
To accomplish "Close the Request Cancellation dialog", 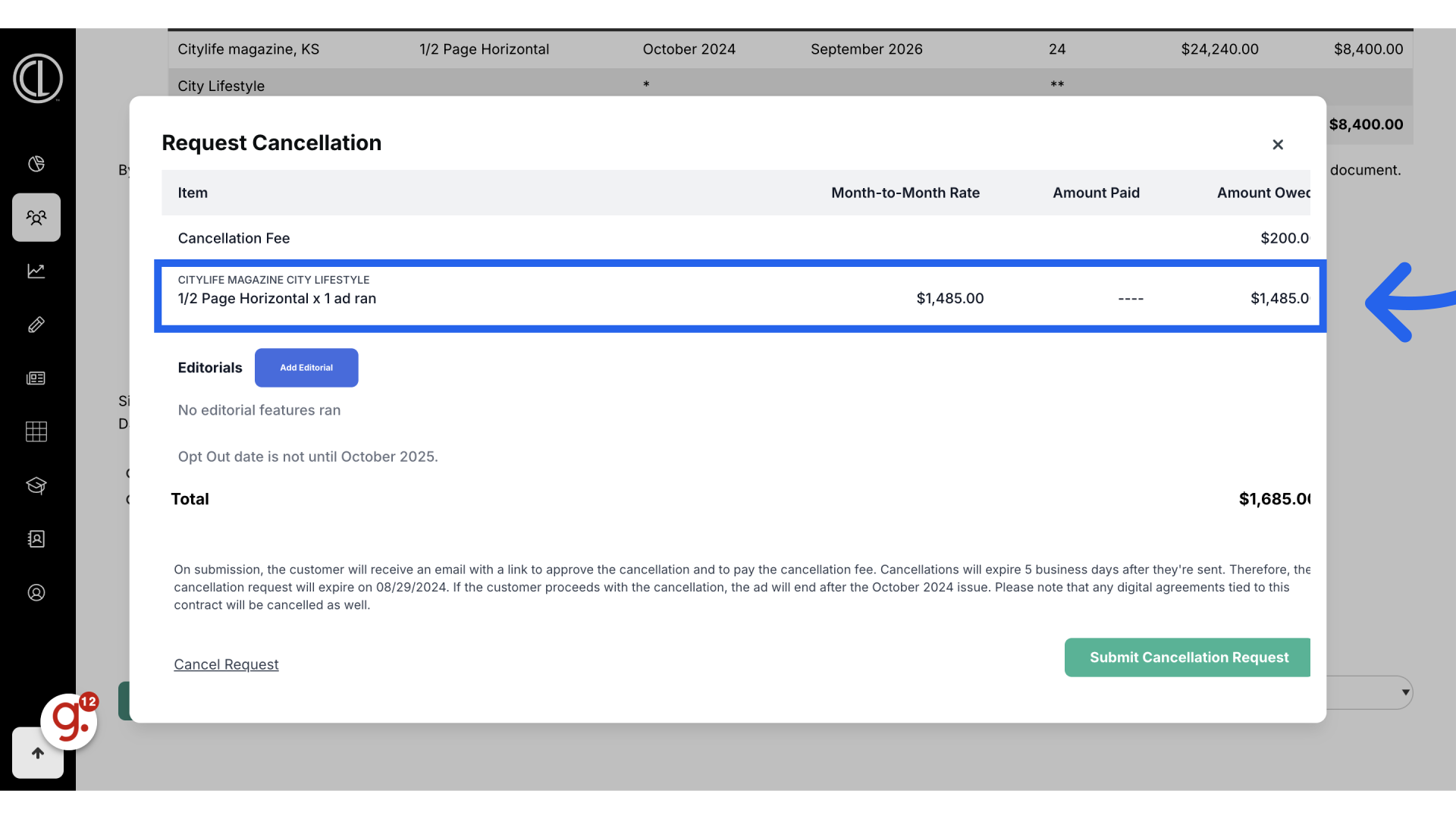I will coord(1278,144).
